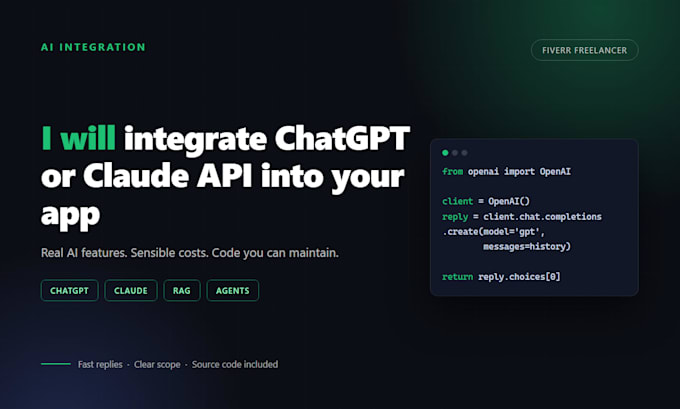Click the 'or Claude API into your' line

pyautogui.click(x=222, y=177)
